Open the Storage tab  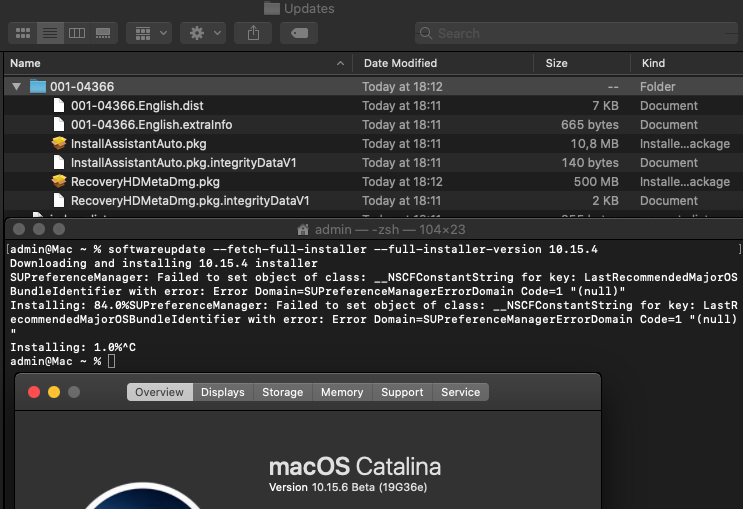point(282,392)
